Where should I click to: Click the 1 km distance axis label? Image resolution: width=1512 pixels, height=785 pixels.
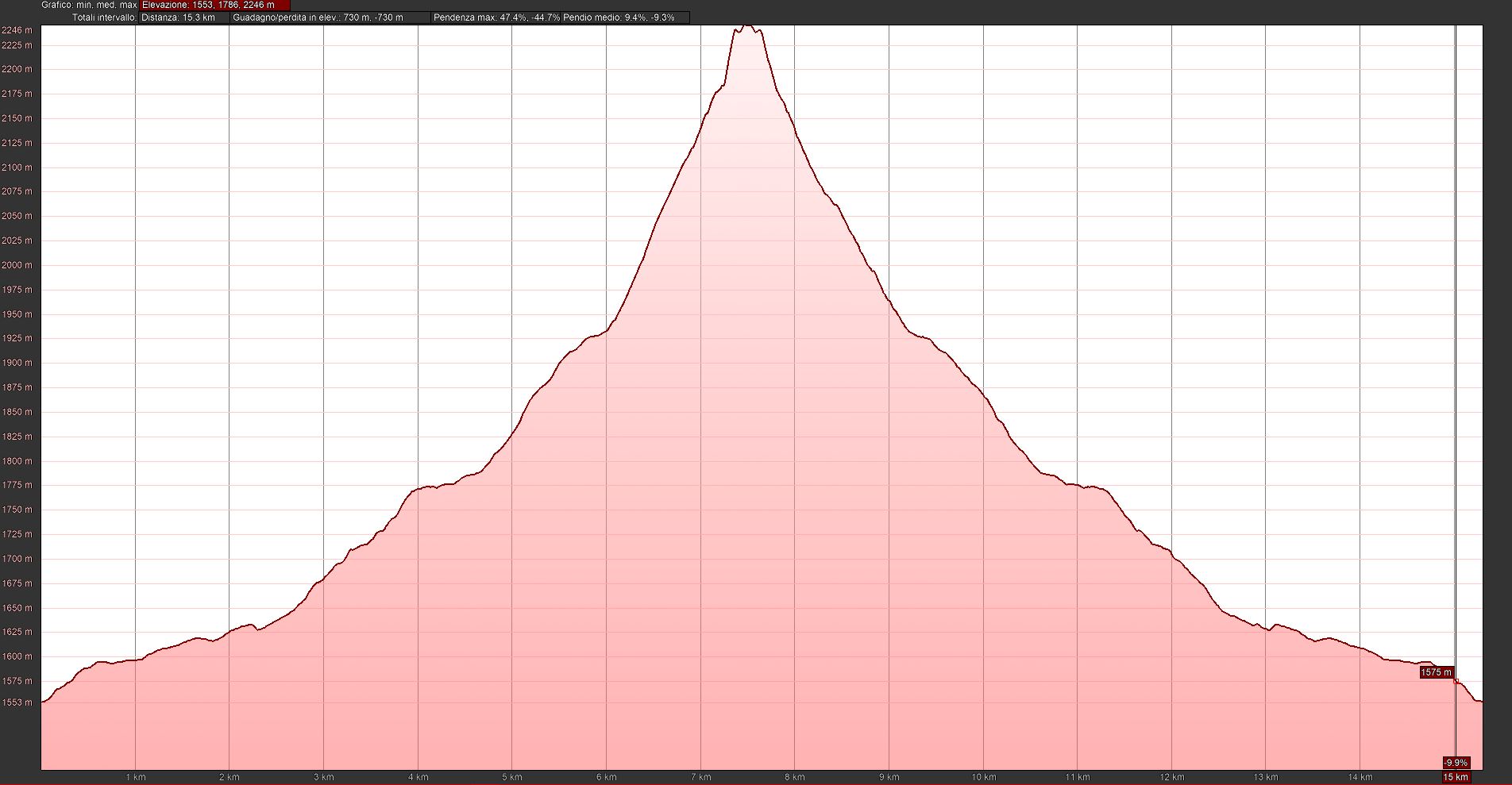pyautogui.click(x=136, y=777)
